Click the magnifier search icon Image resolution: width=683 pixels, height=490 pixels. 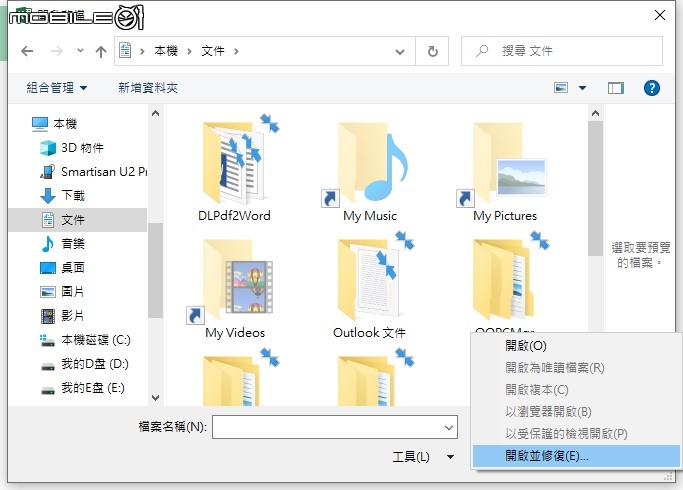(481, 51)
